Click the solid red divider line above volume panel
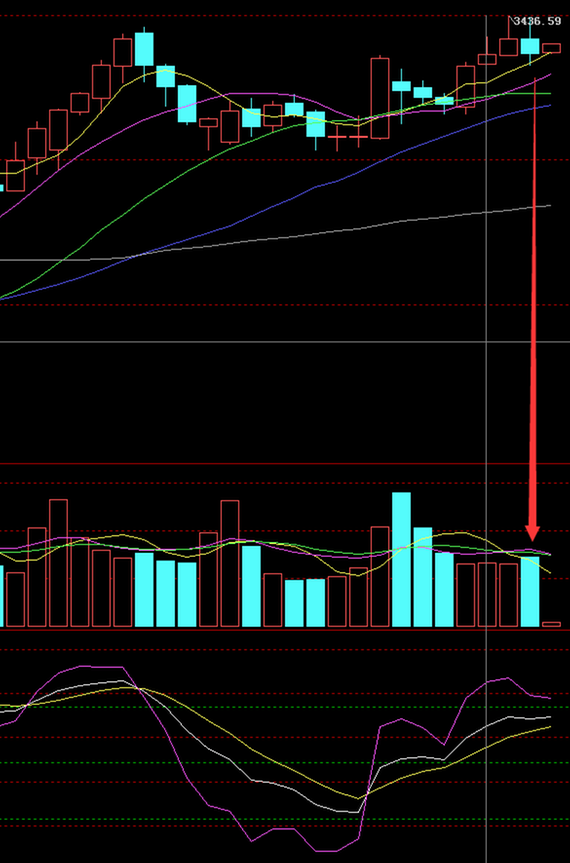Screen dimensions: 570x863 pyautogui.click(x=285, y=463)
